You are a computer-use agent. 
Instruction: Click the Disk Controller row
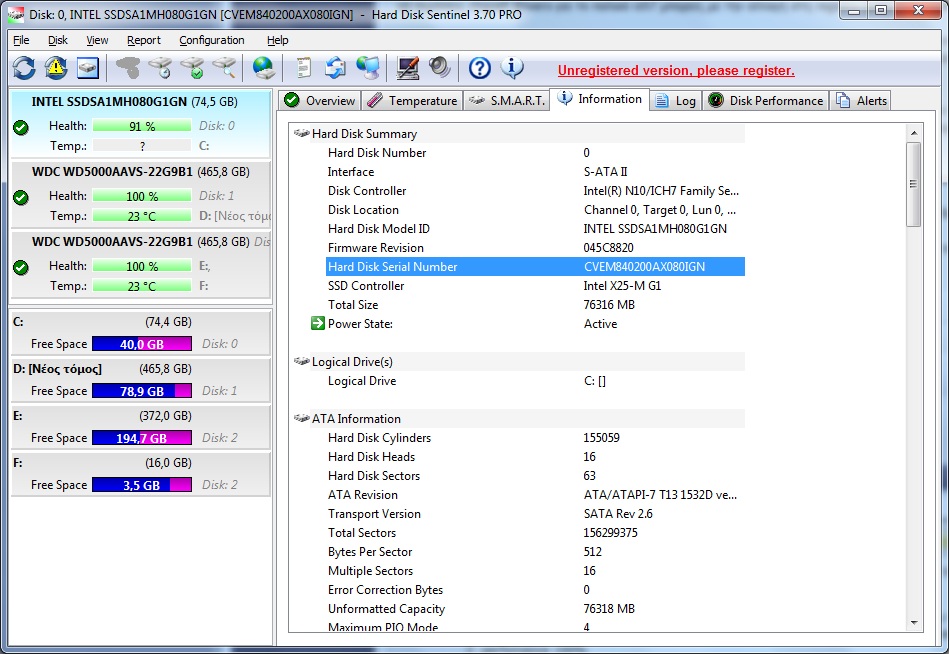[x=535, y=191]
